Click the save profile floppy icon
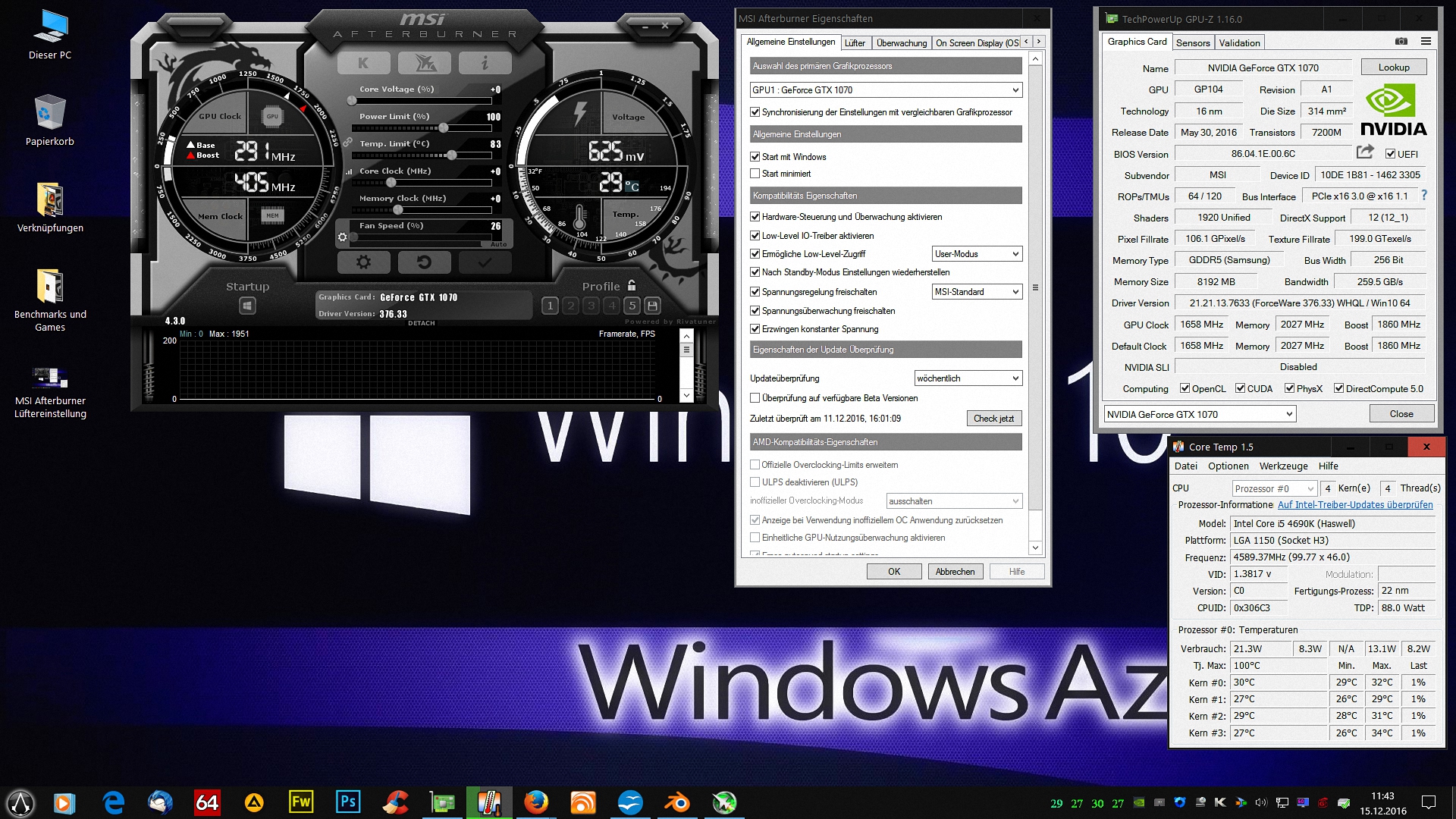 652,306
